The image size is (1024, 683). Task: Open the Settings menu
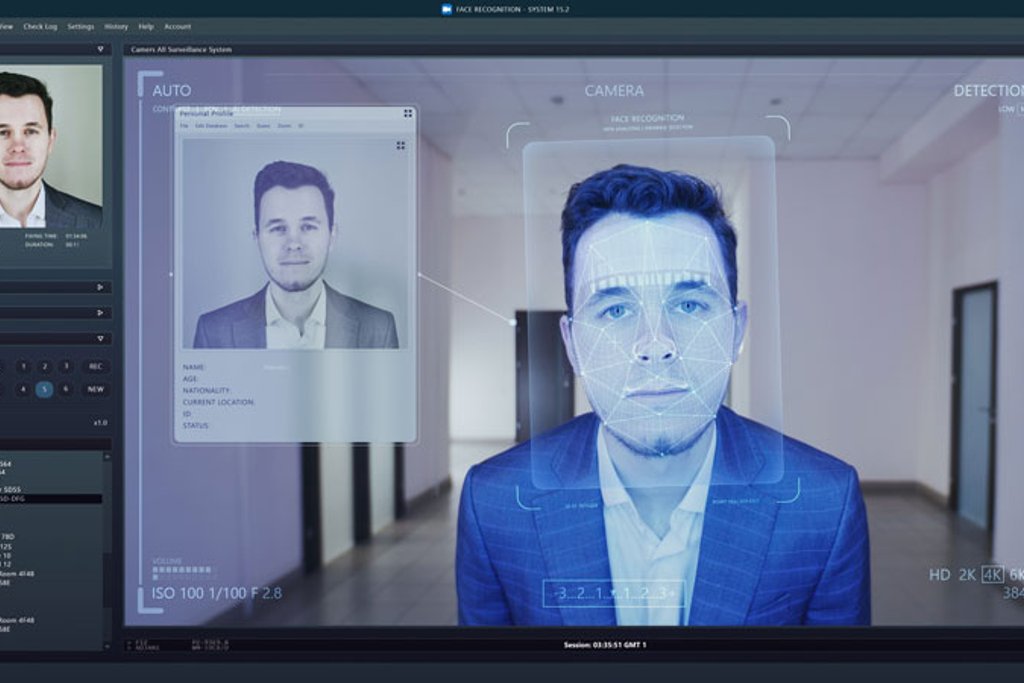pyautogui.click(x=80, y=27)
